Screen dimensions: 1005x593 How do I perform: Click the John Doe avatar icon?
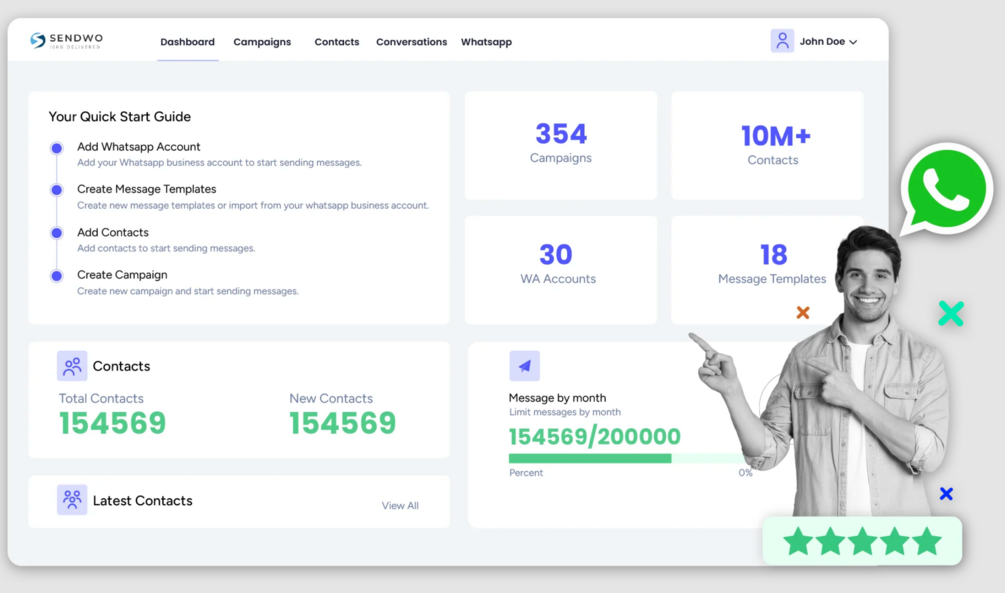(x=782, y=41)
